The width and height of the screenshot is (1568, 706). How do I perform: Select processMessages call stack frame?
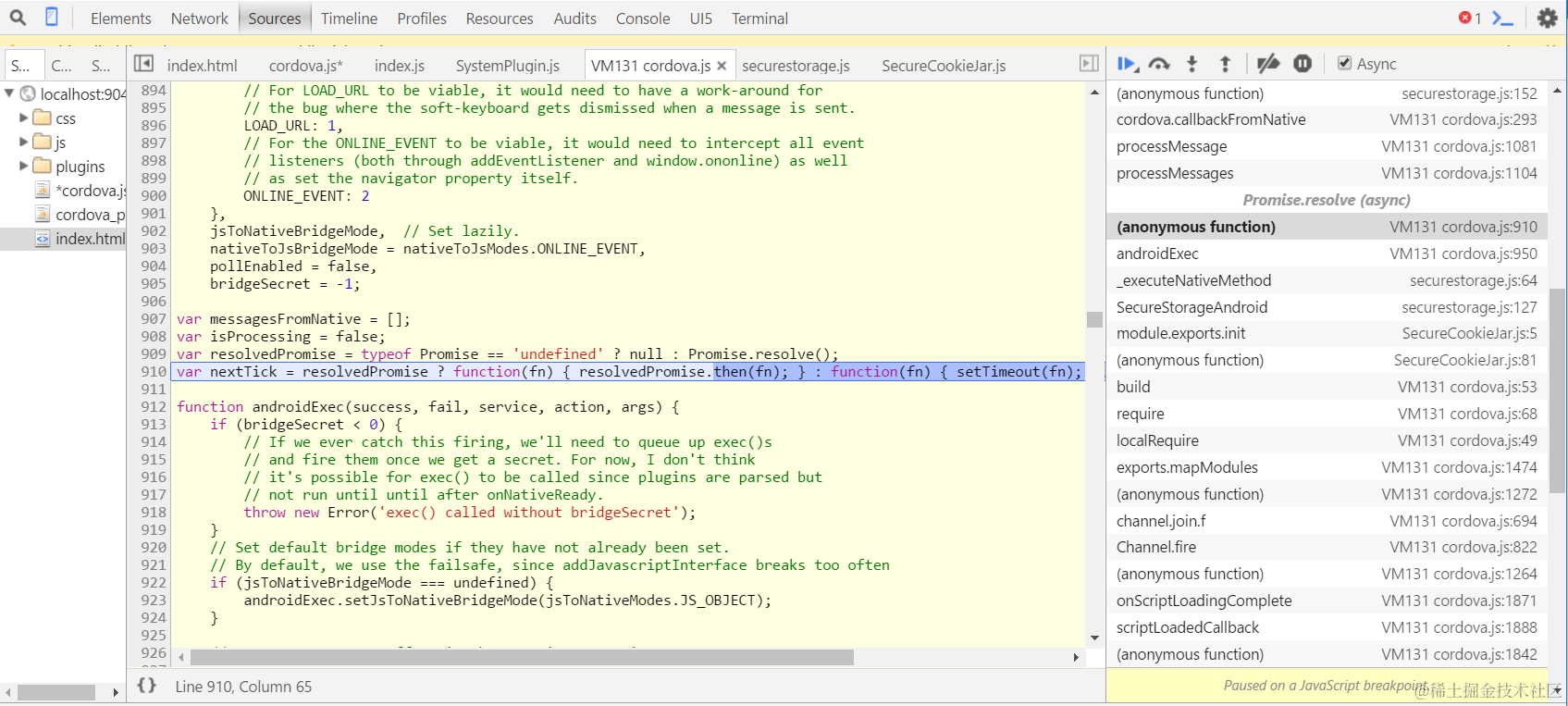pos(1327,173)
